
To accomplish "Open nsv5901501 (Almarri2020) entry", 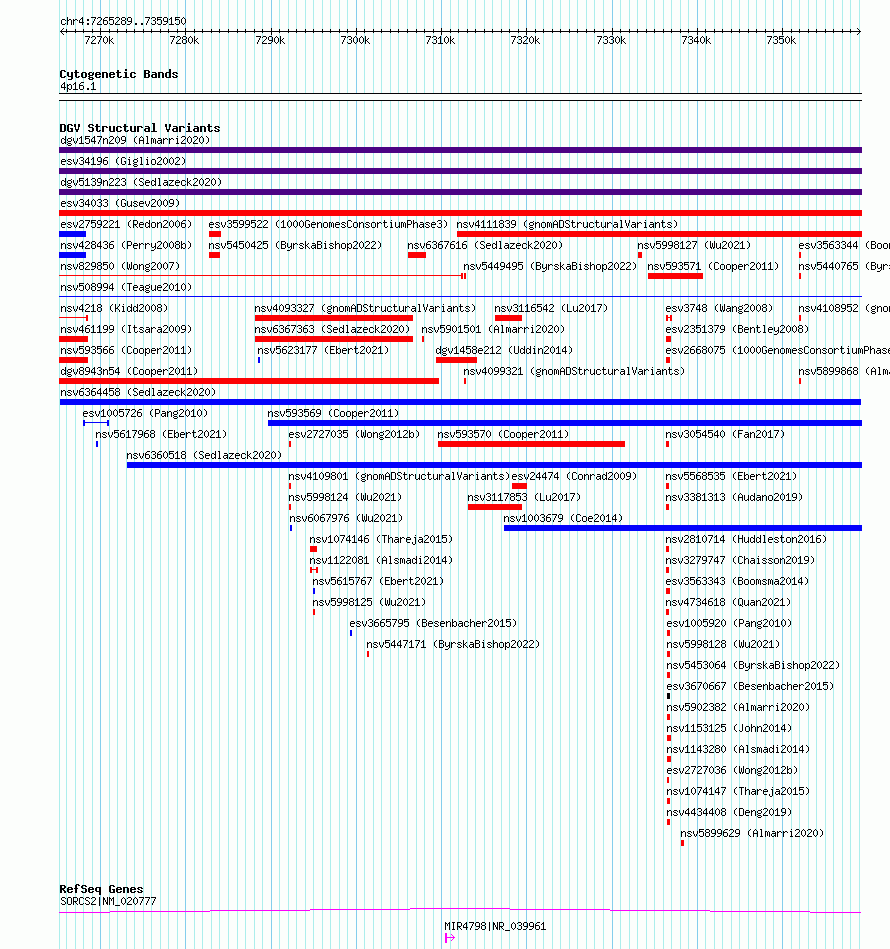I will coord(493,329).
